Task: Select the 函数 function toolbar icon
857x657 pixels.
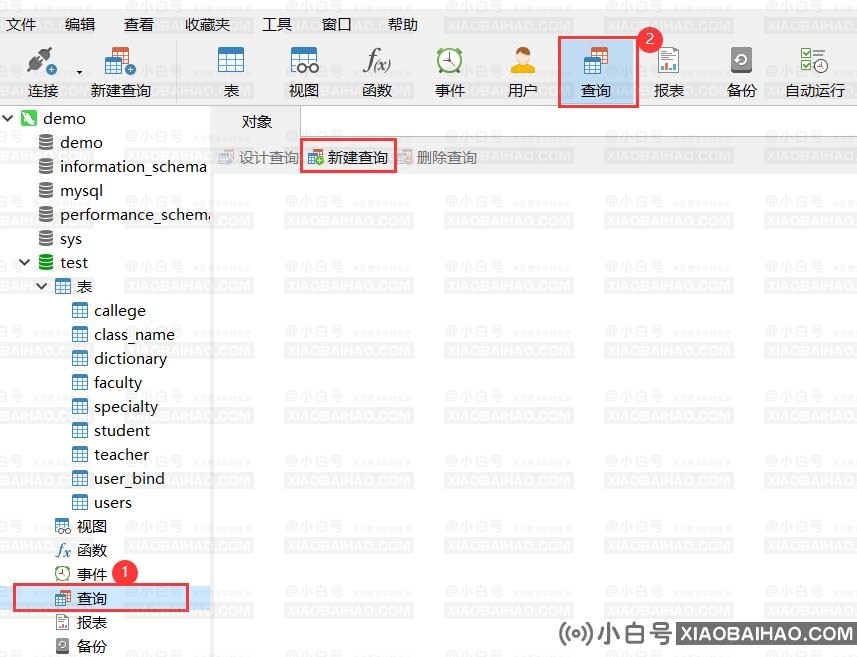Action: coord(377,72)
